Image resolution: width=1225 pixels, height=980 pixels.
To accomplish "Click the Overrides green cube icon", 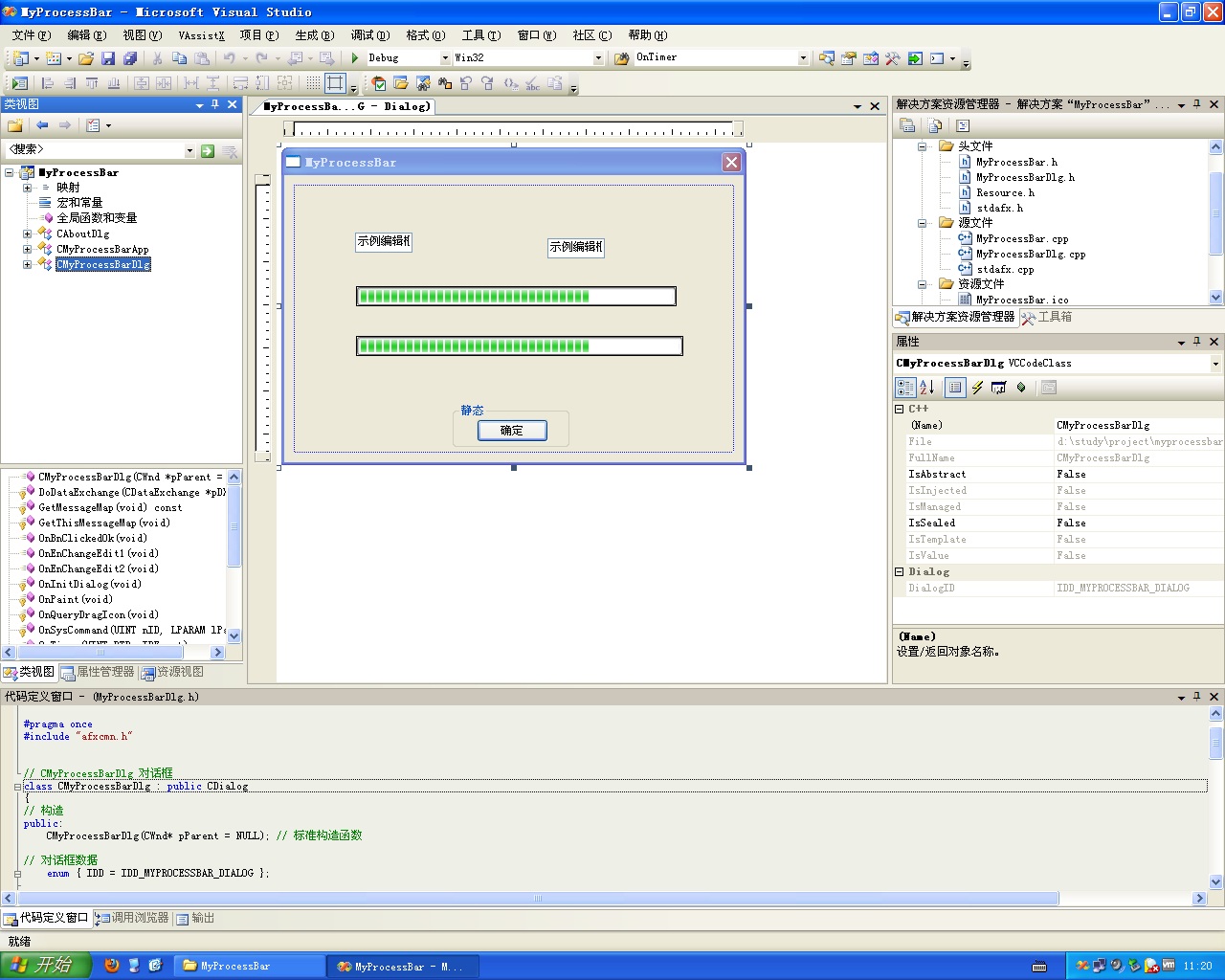I will tap(1021, 388).
